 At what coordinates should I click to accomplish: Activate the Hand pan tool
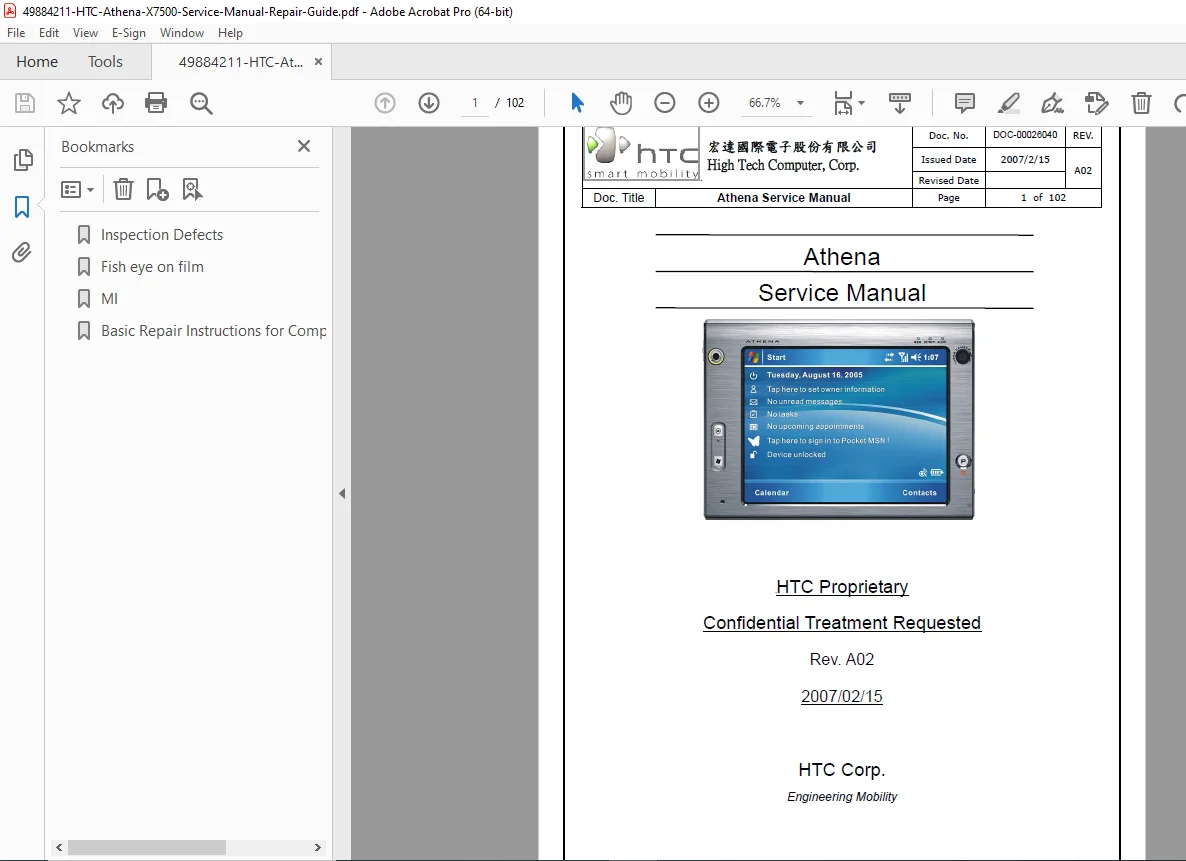pos(621,103)
